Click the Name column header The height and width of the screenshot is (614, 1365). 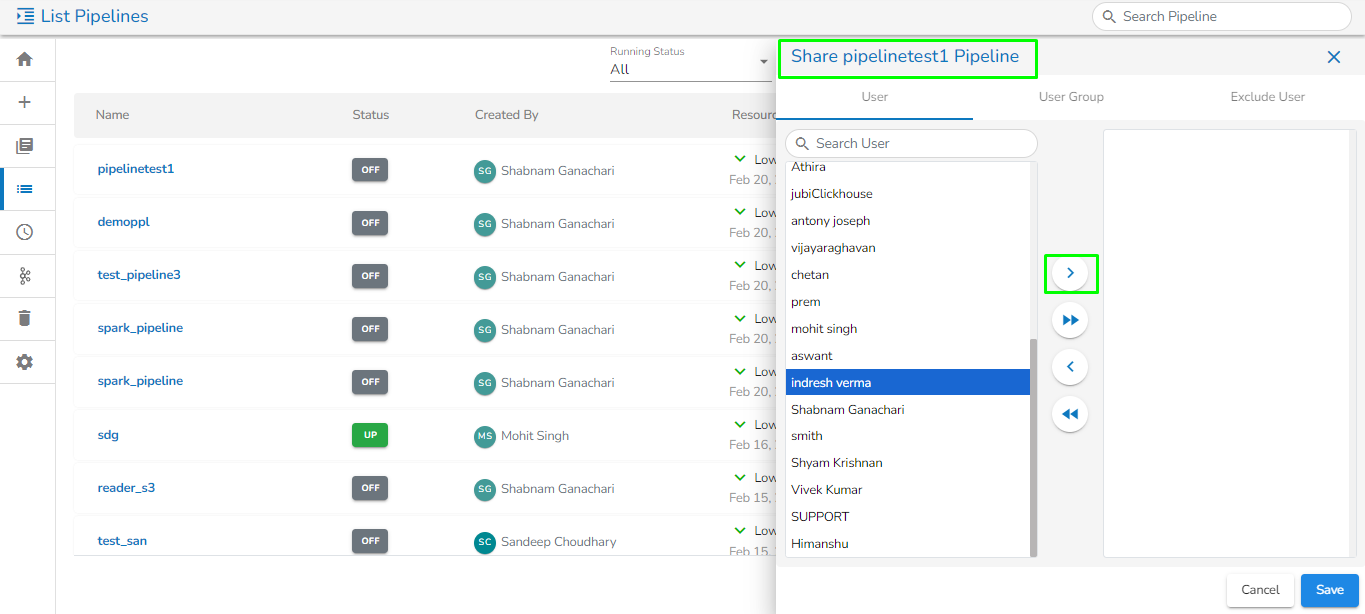click(x=112, y=115)
